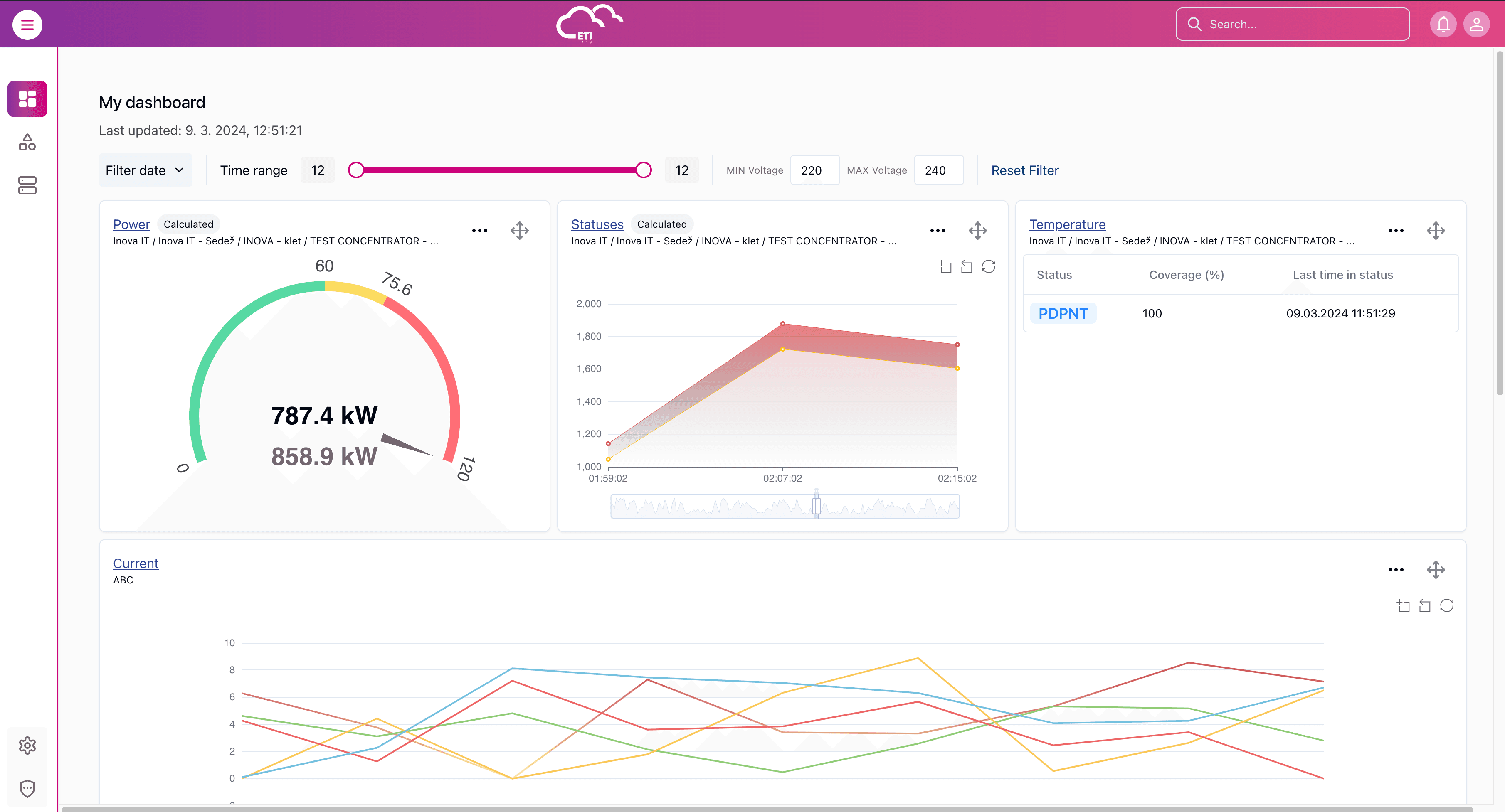Click the 787.4 kW gauge value
This screenshot has height=812, width=1505.
pos(324,416)
